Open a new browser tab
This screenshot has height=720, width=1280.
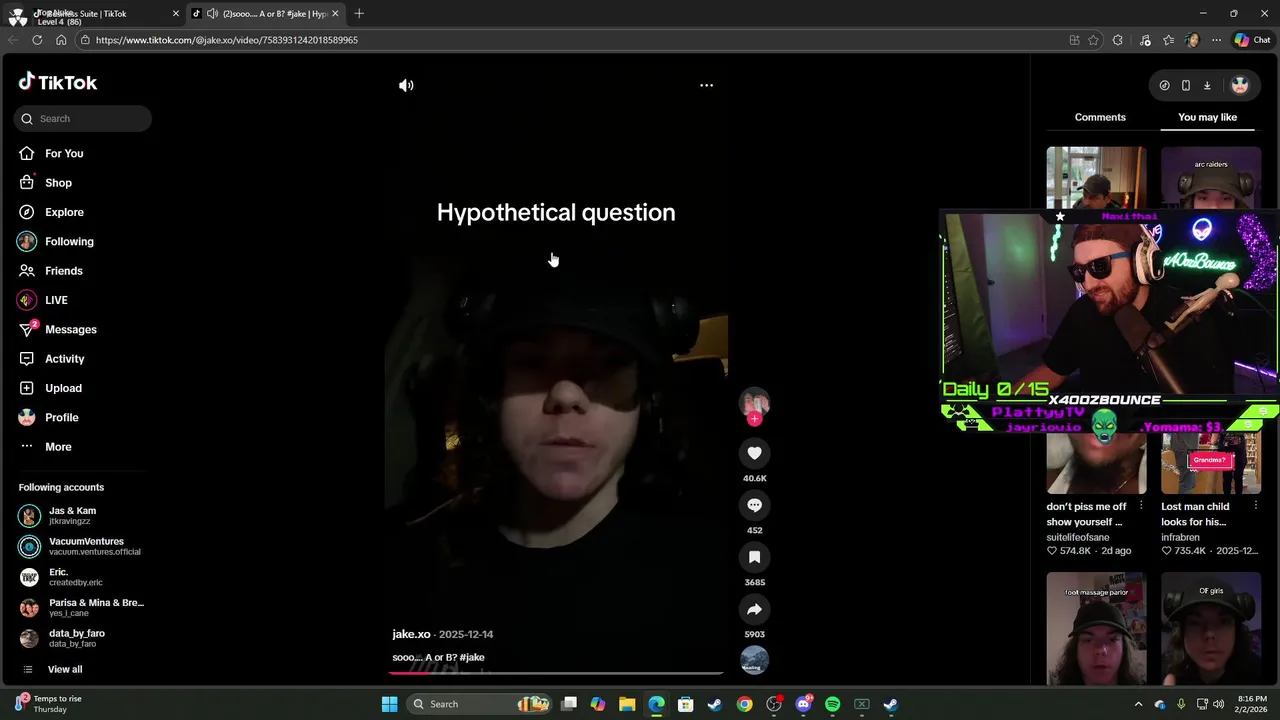(359, 13)
